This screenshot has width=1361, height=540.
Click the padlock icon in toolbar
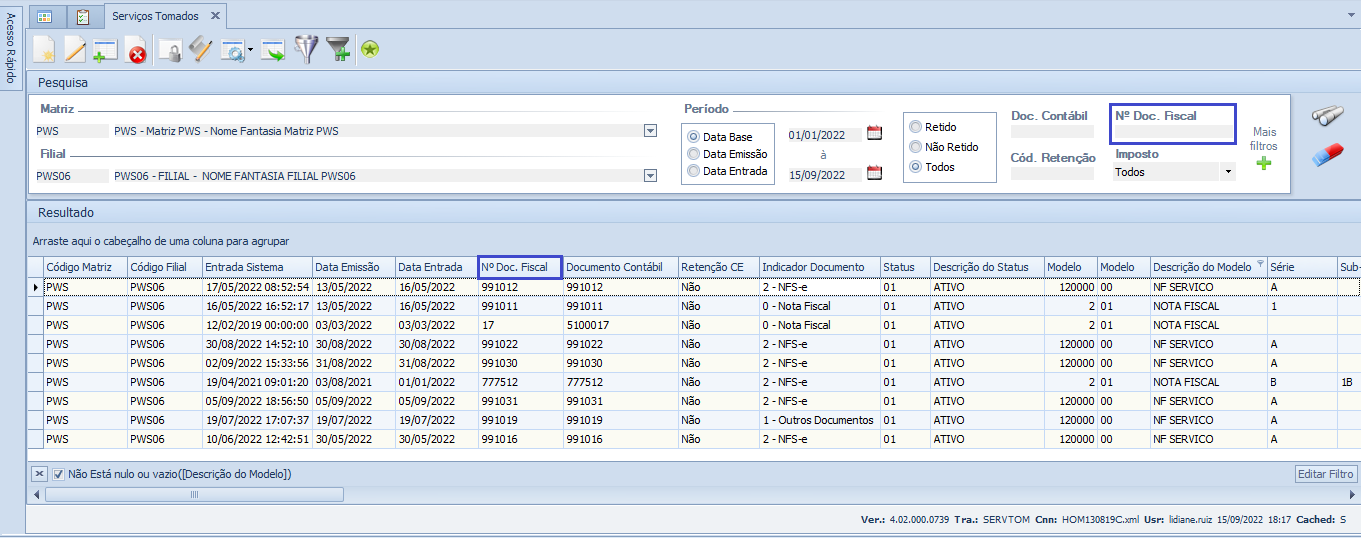[x=171, y=50]
